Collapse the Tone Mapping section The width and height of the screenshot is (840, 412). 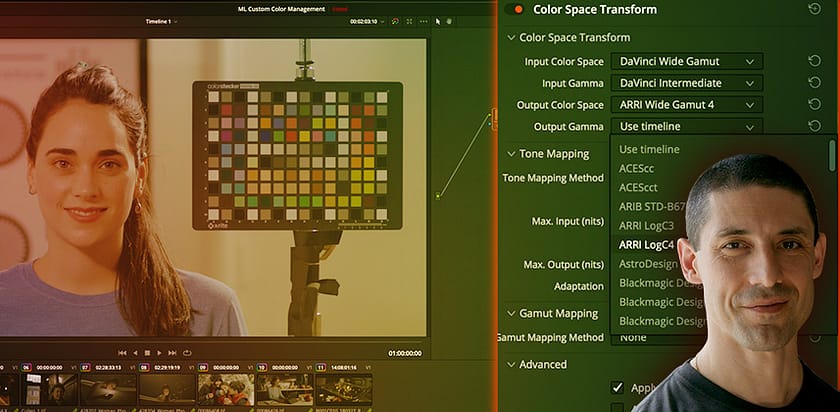511,154
